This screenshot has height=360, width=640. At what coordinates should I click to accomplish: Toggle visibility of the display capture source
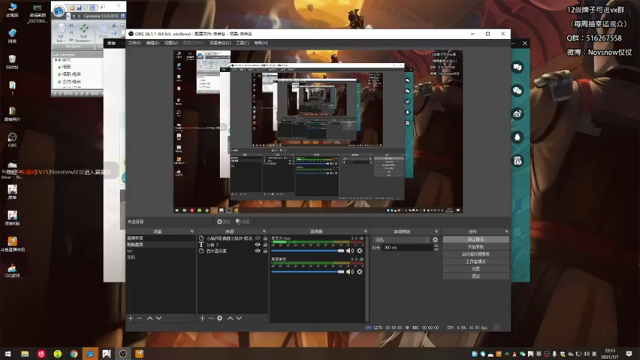tap(257, 251)
